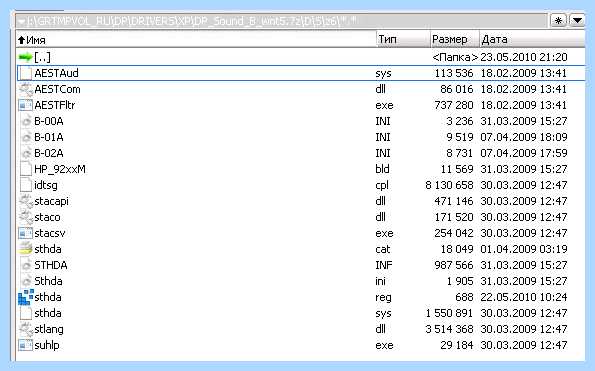Select the STHDA name in the INF row
This screenshot has height=371, width=595.
tap(51, 265)
